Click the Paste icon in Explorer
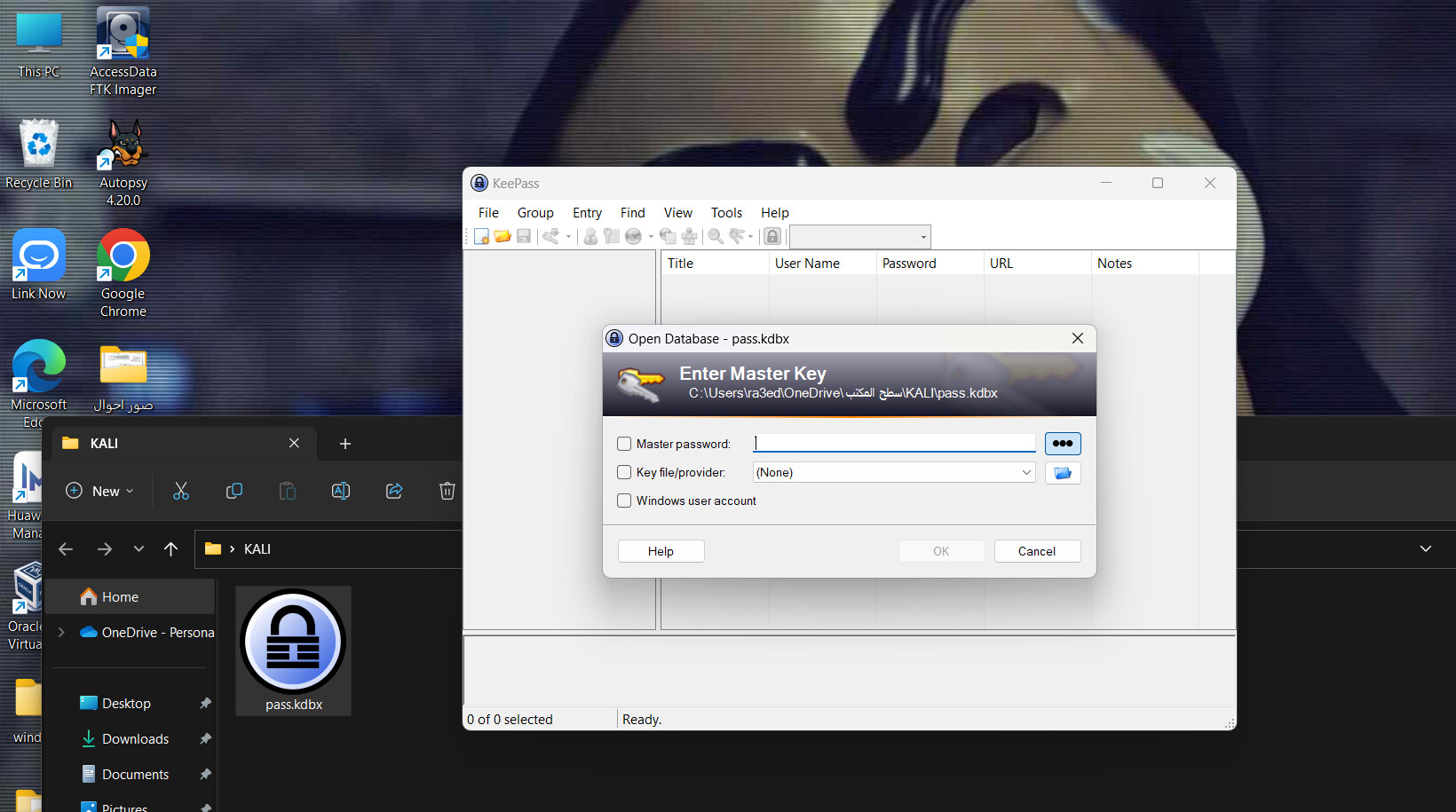Image resolution: width=1456 pixels, height=812 pixels. click(x=288, y=491)
